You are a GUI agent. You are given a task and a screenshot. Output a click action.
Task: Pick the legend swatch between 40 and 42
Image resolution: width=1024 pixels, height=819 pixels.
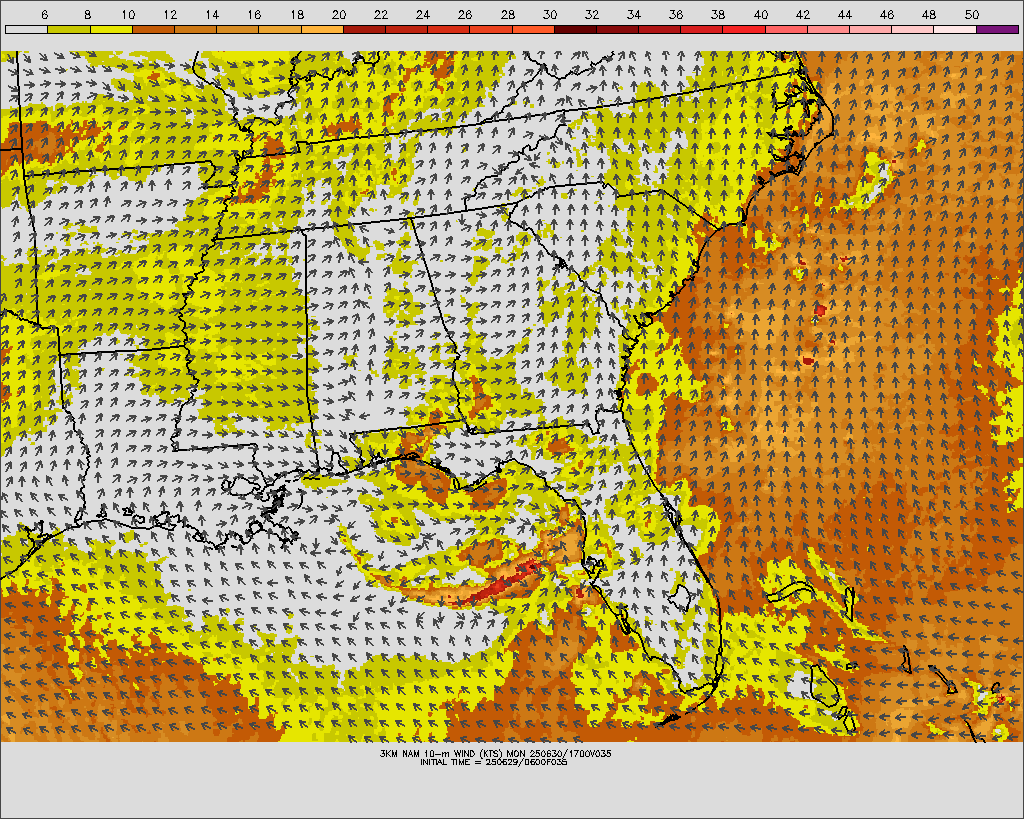tap(786, 29)
